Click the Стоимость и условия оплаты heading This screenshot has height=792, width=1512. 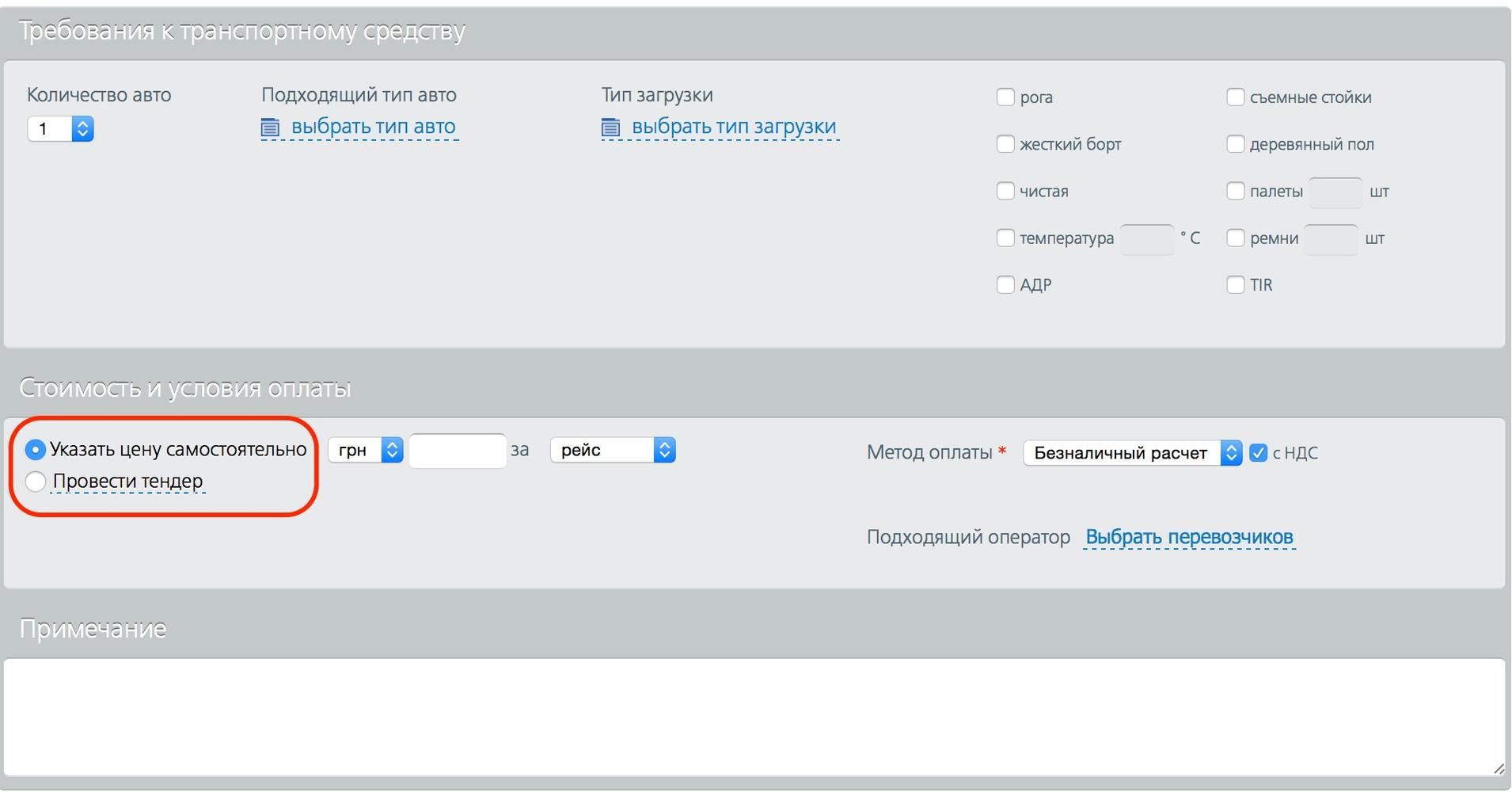[x=184, y=388]
